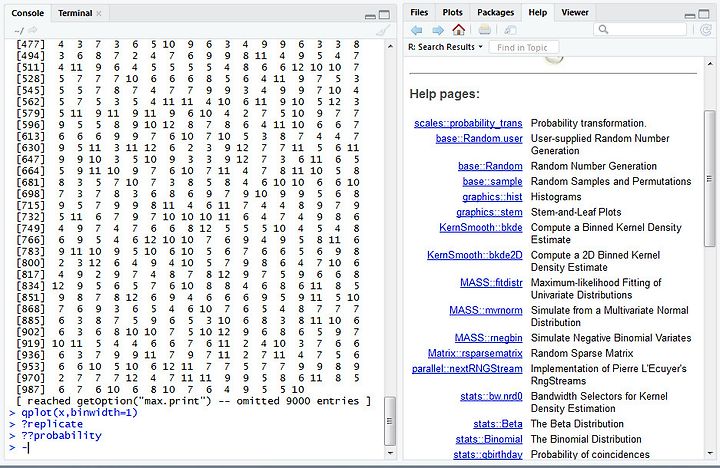Refresh help topic icon

click(x=706, y=30)
